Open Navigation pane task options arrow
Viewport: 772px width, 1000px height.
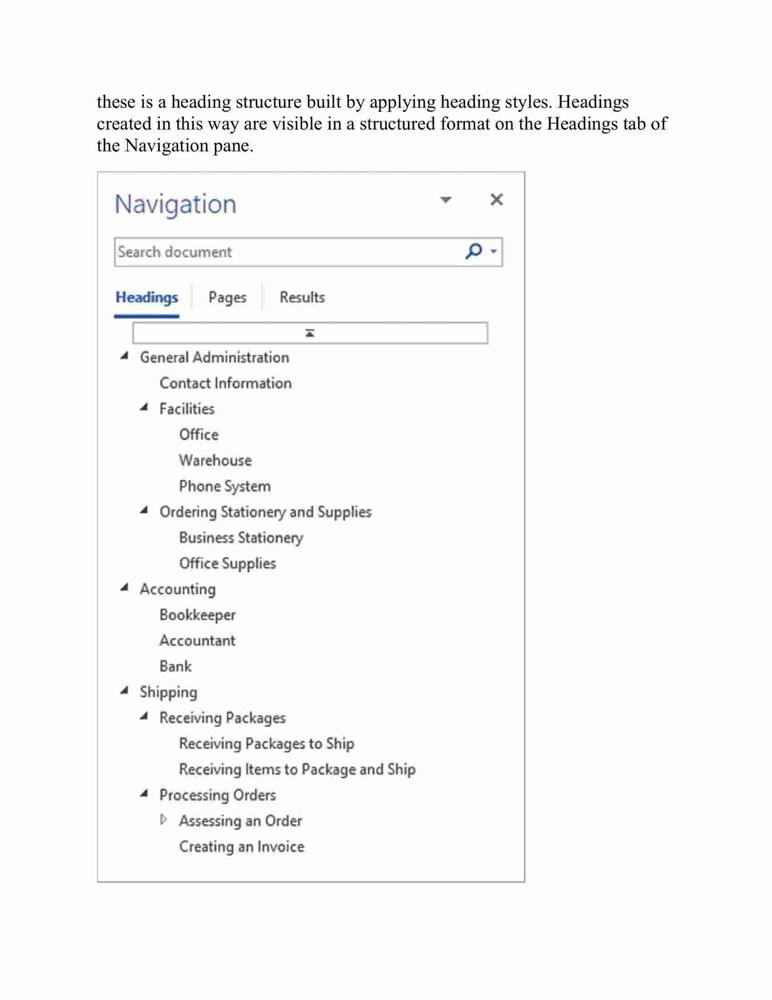pos(446,200)
